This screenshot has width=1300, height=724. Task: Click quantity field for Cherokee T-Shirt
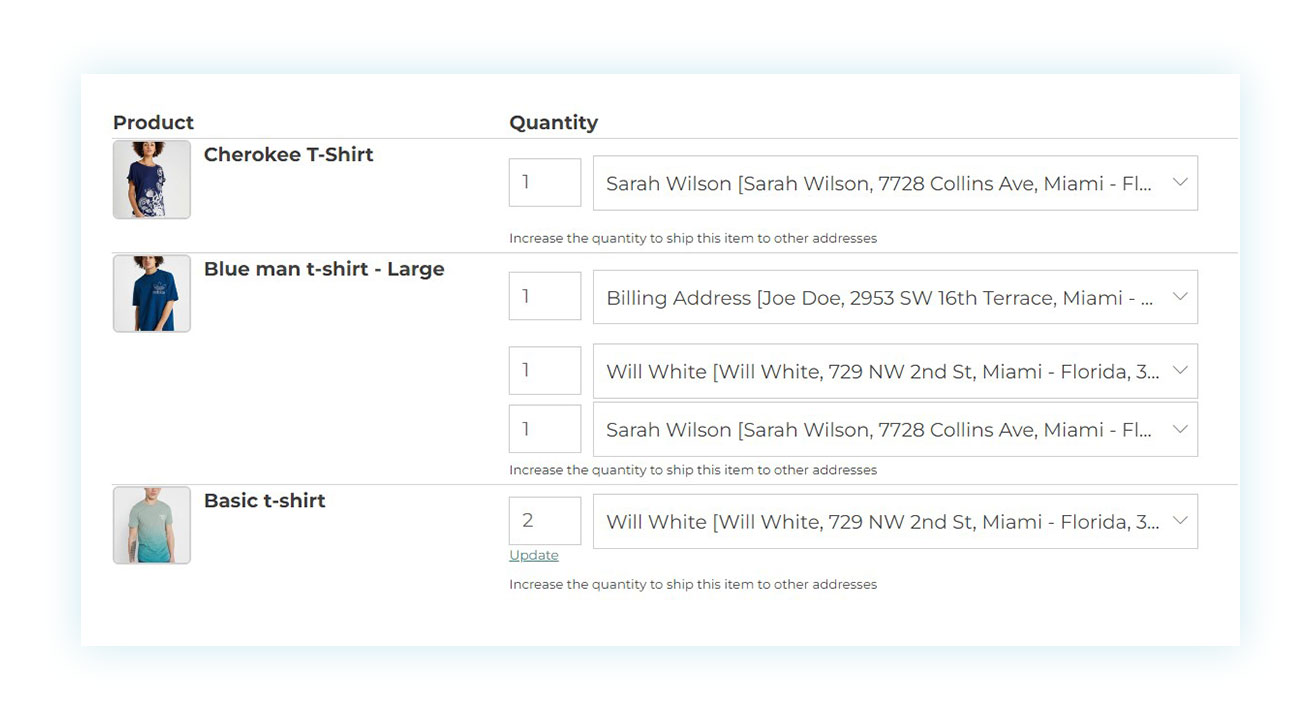(545, 182)
